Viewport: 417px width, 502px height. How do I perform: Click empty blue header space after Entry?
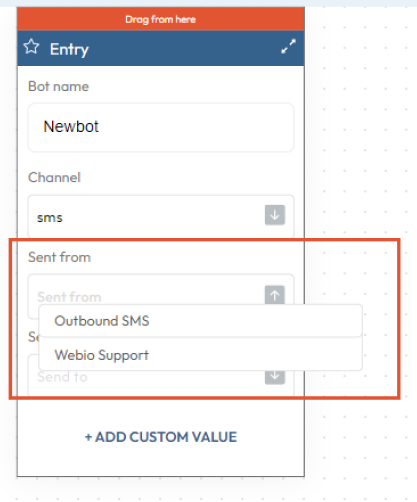[183, 48]
